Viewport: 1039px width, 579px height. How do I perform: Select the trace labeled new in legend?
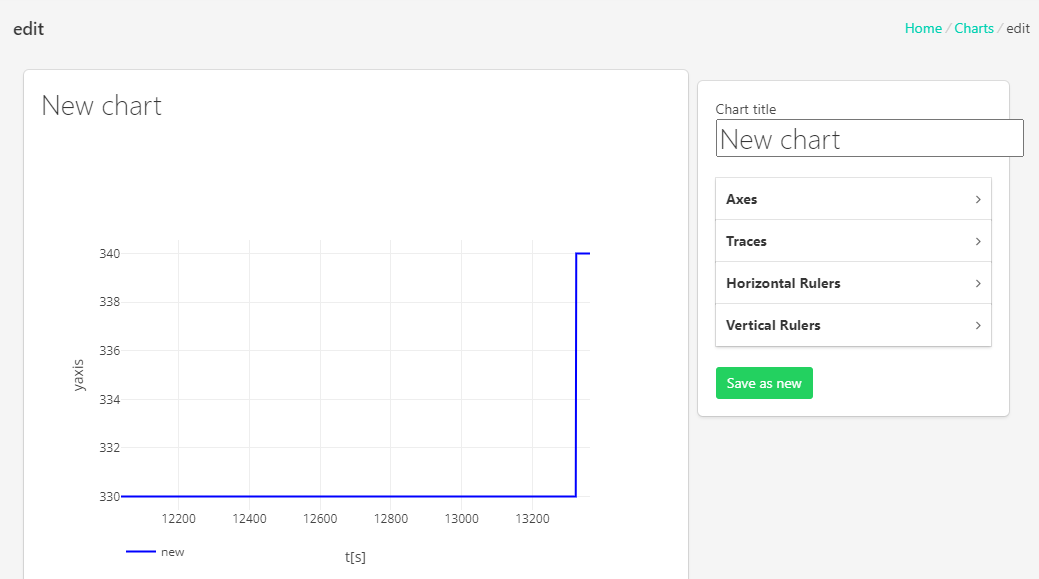coord(172,551)
